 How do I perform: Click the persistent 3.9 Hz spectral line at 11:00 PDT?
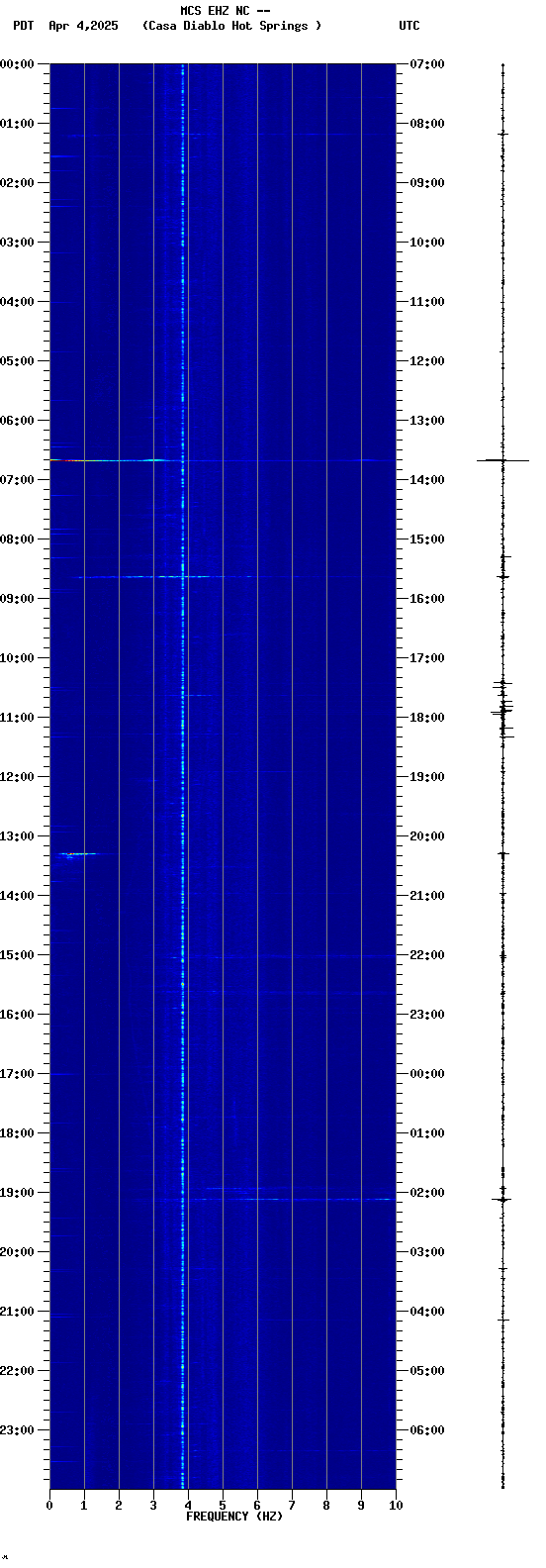coord(183,718)
